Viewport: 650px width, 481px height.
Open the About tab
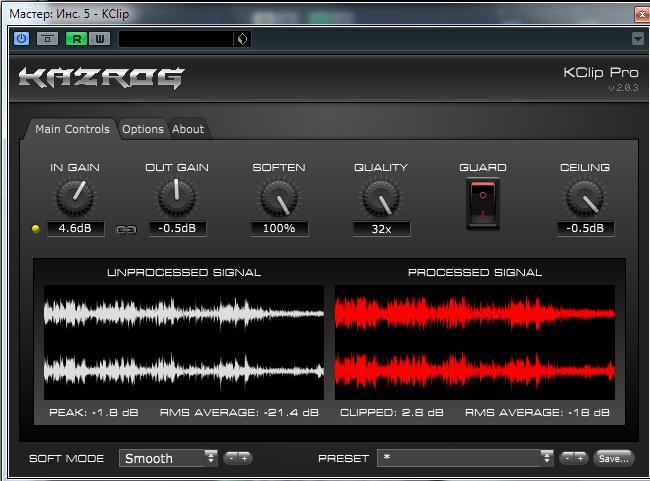tap(188, 129)
